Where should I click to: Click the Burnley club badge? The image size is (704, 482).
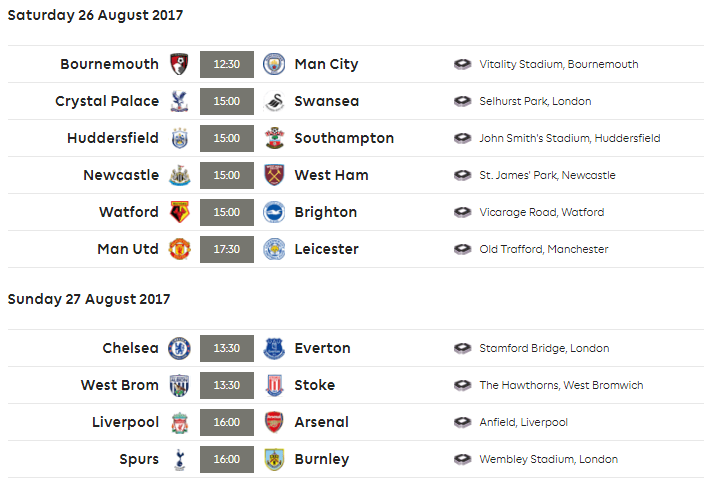point(274,459)
